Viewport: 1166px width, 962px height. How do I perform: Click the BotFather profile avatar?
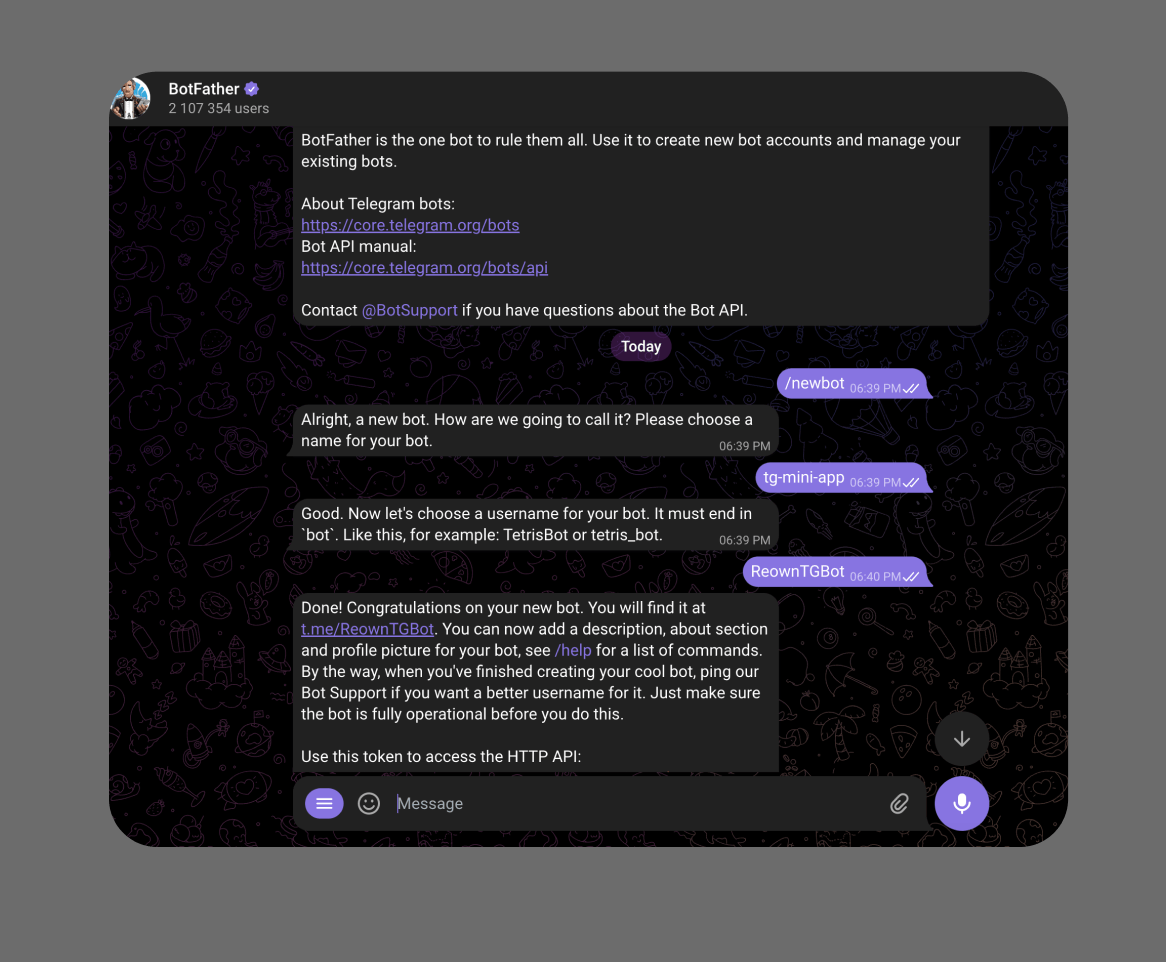point(131,98)
